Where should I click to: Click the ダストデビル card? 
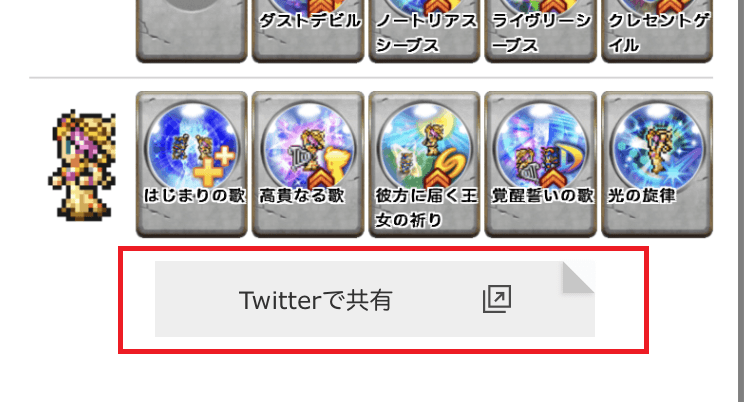coord(308,31)
